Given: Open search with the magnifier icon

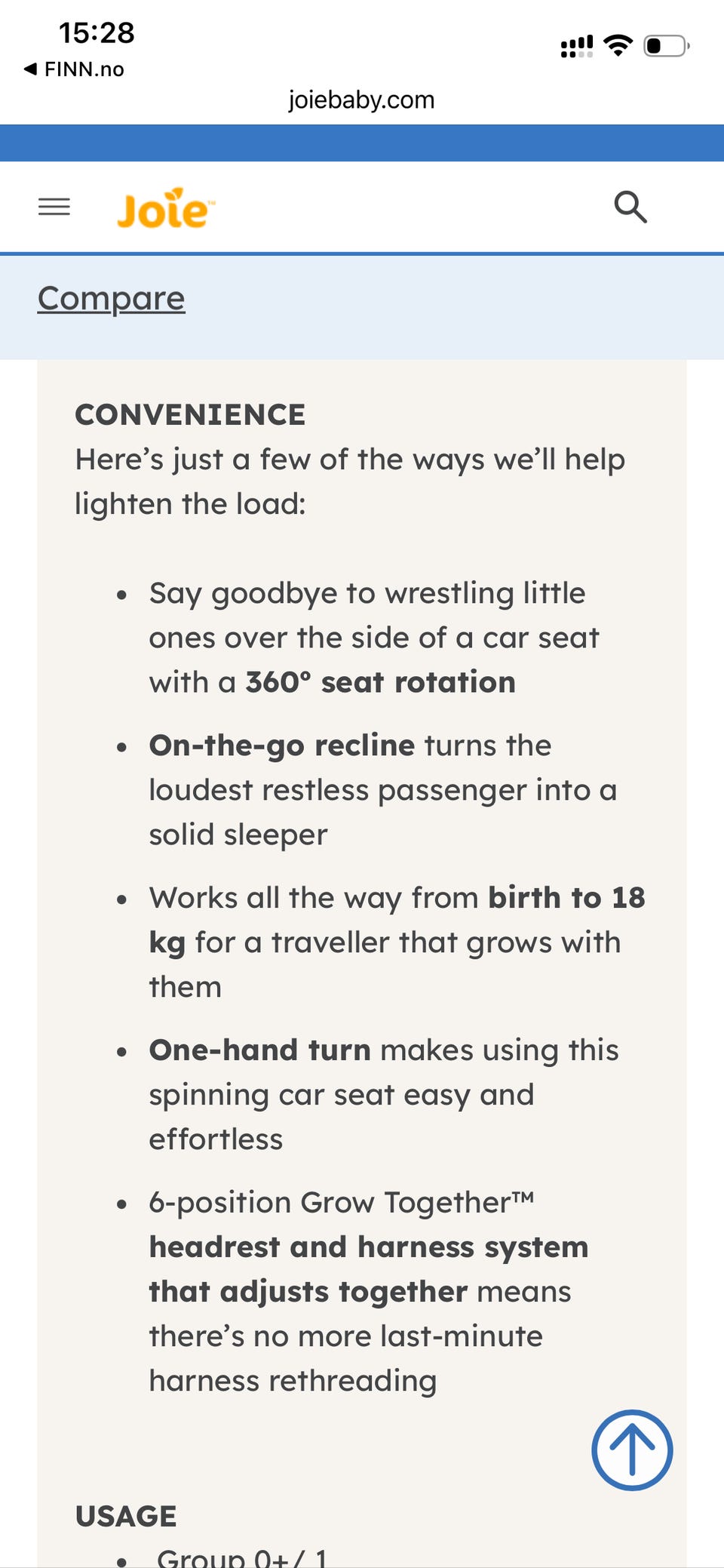Looking at the screenshot, I should pos(630,207).
